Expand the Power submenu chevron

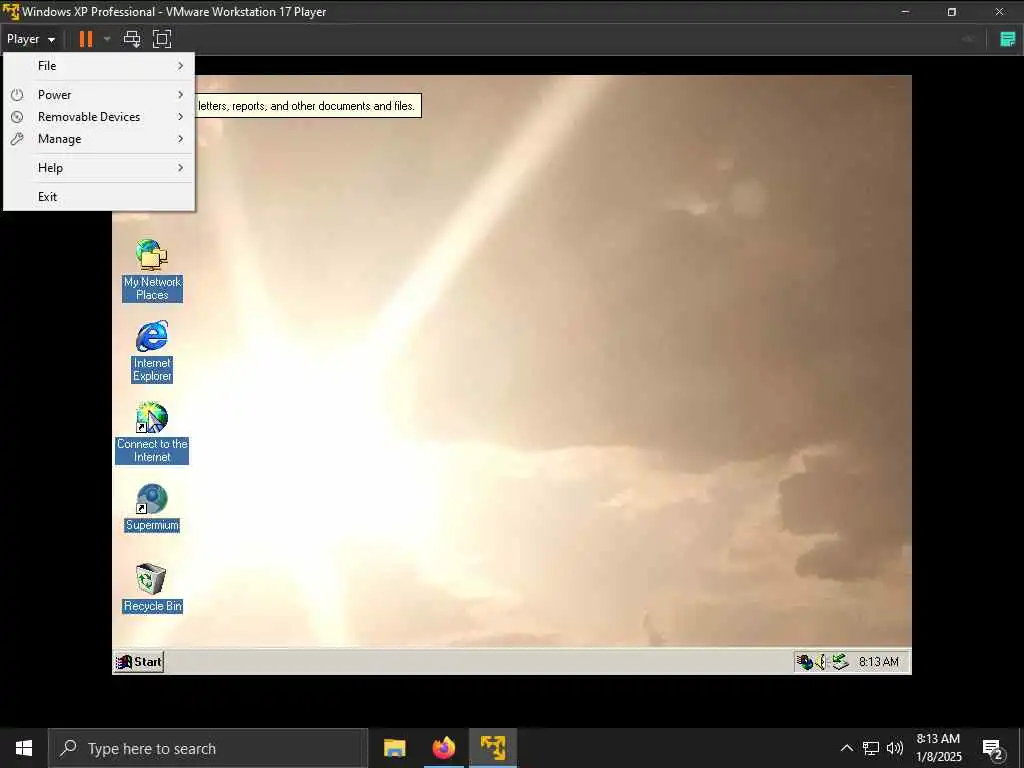[x=181, y=95]
